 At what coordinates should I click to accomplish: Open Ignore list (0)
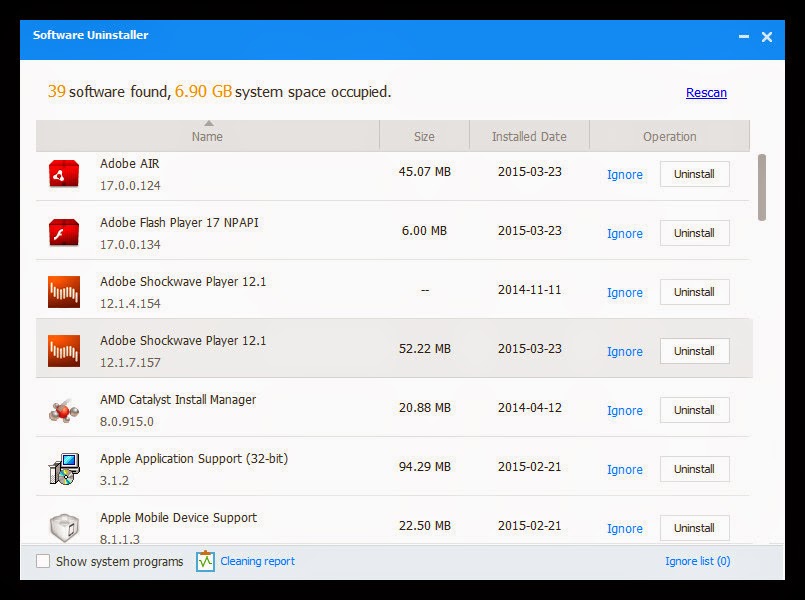[x=698, y=561]
